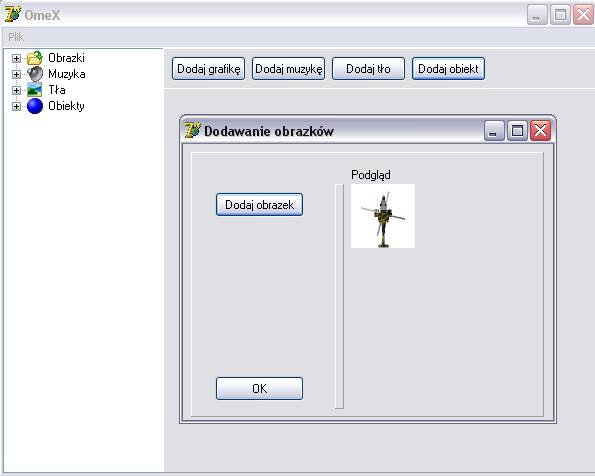Viewport: 595px width, 476px height.
Task: Expand the Muzyka tree node
Action: point(16,74)
